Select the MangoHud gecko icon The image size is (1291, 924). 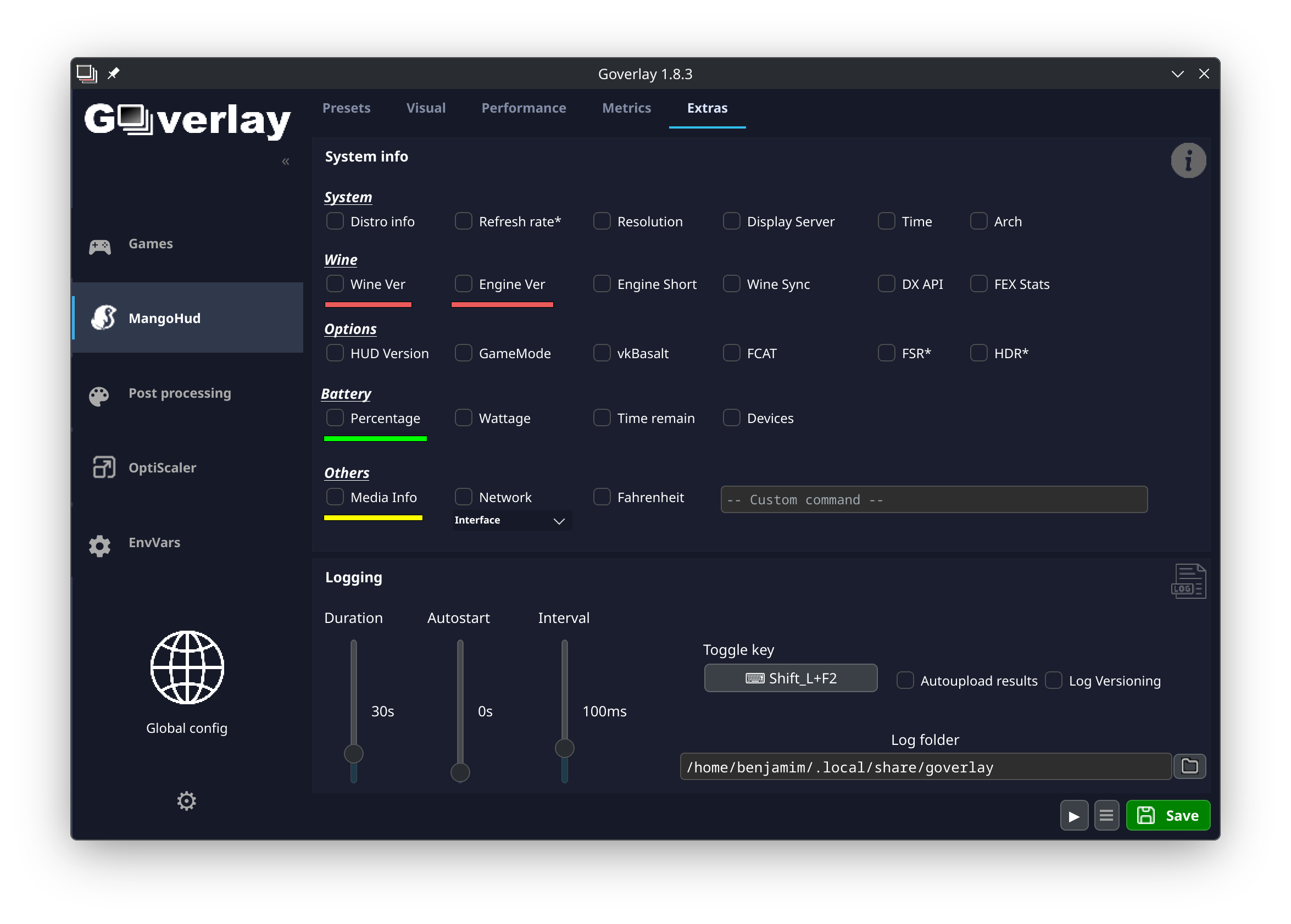(103, 318)
